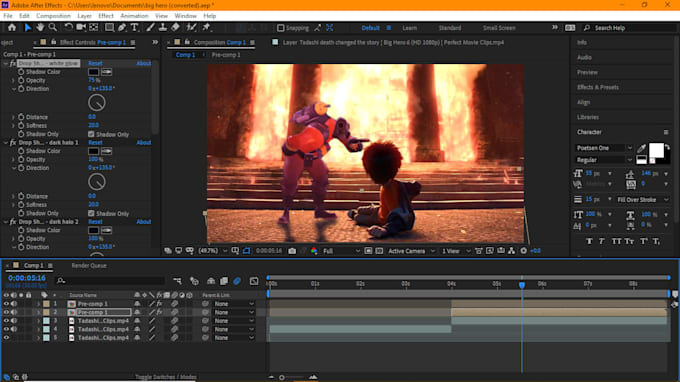Open the Animation menu

point(134,16)
